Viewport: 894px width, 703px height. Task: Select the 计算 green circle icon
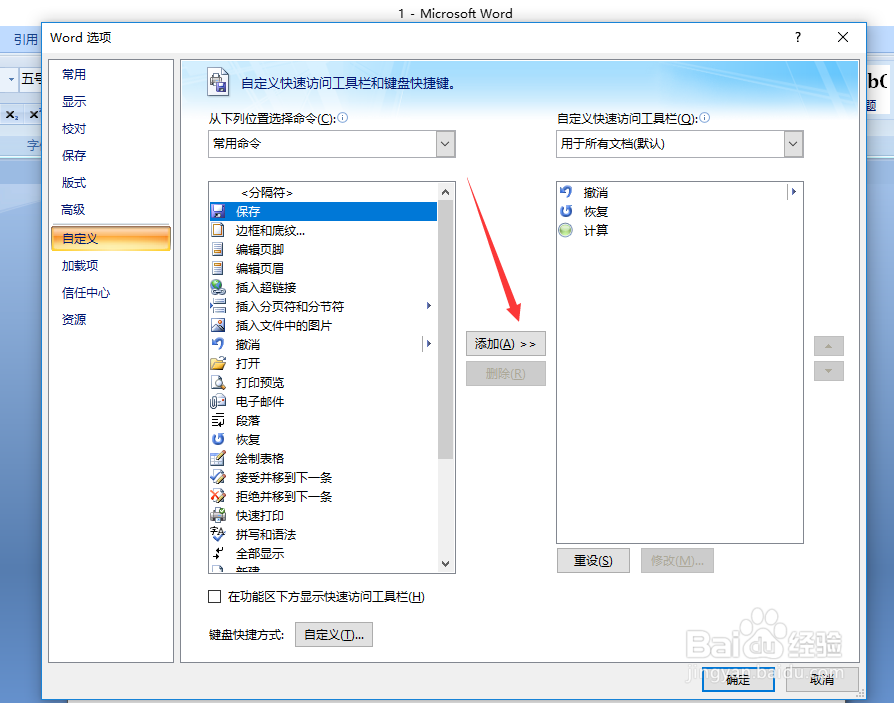[x=566, y=230]
